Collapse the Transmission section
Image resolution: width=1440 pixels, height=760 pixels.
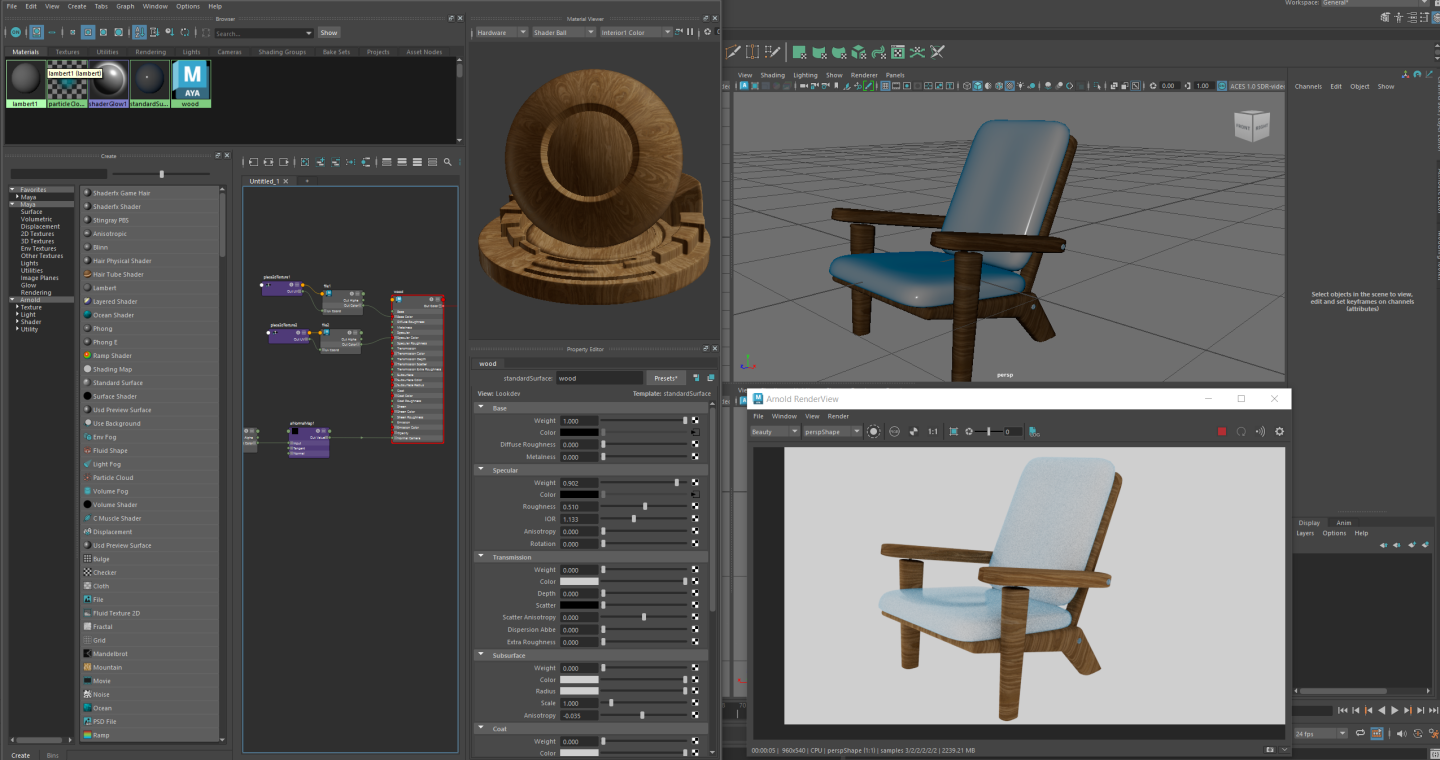[480, 557]
